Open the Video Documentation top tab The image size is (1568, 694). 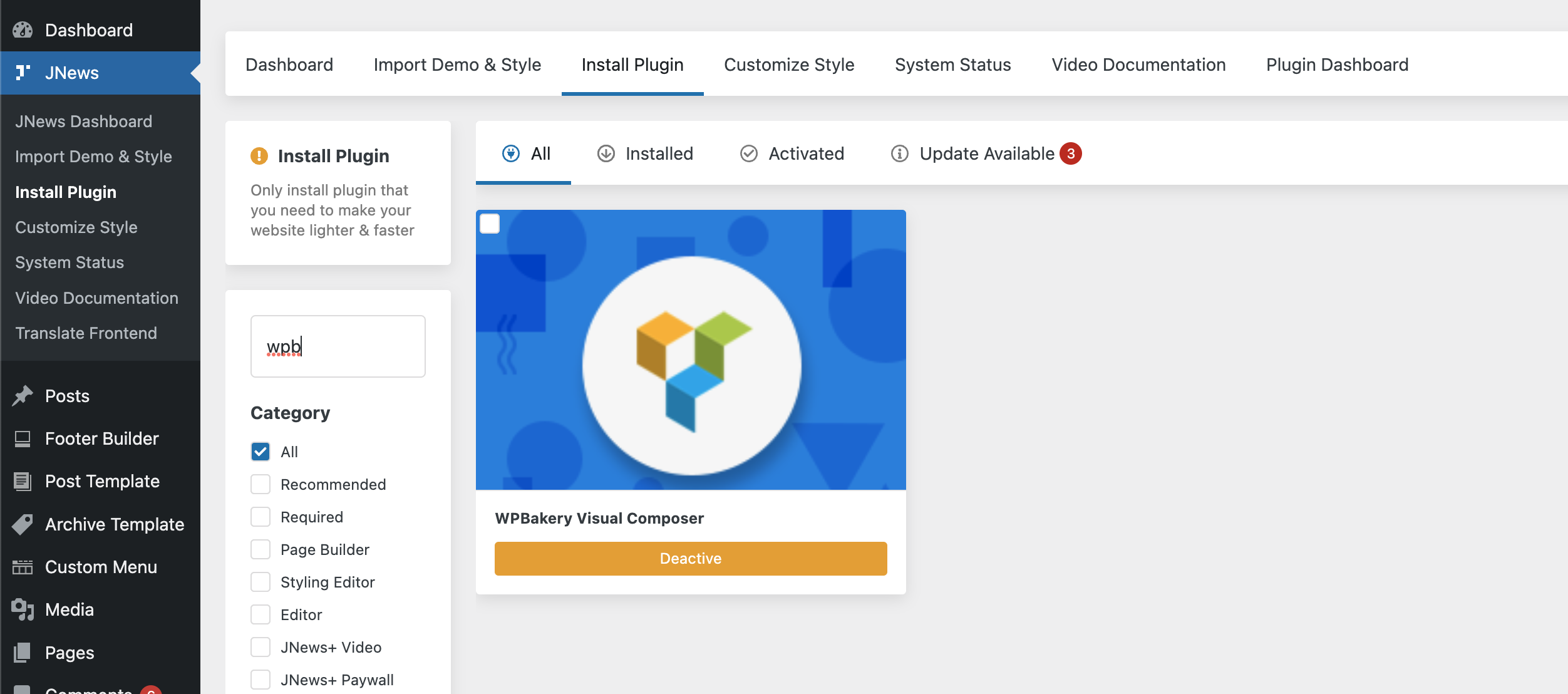[x=1138, y=65]
